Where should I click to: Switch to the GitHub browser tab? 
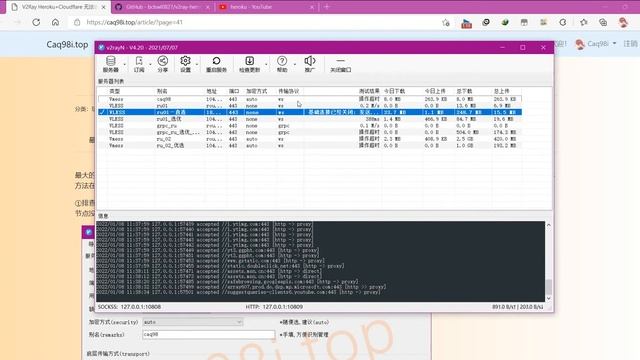162,7
